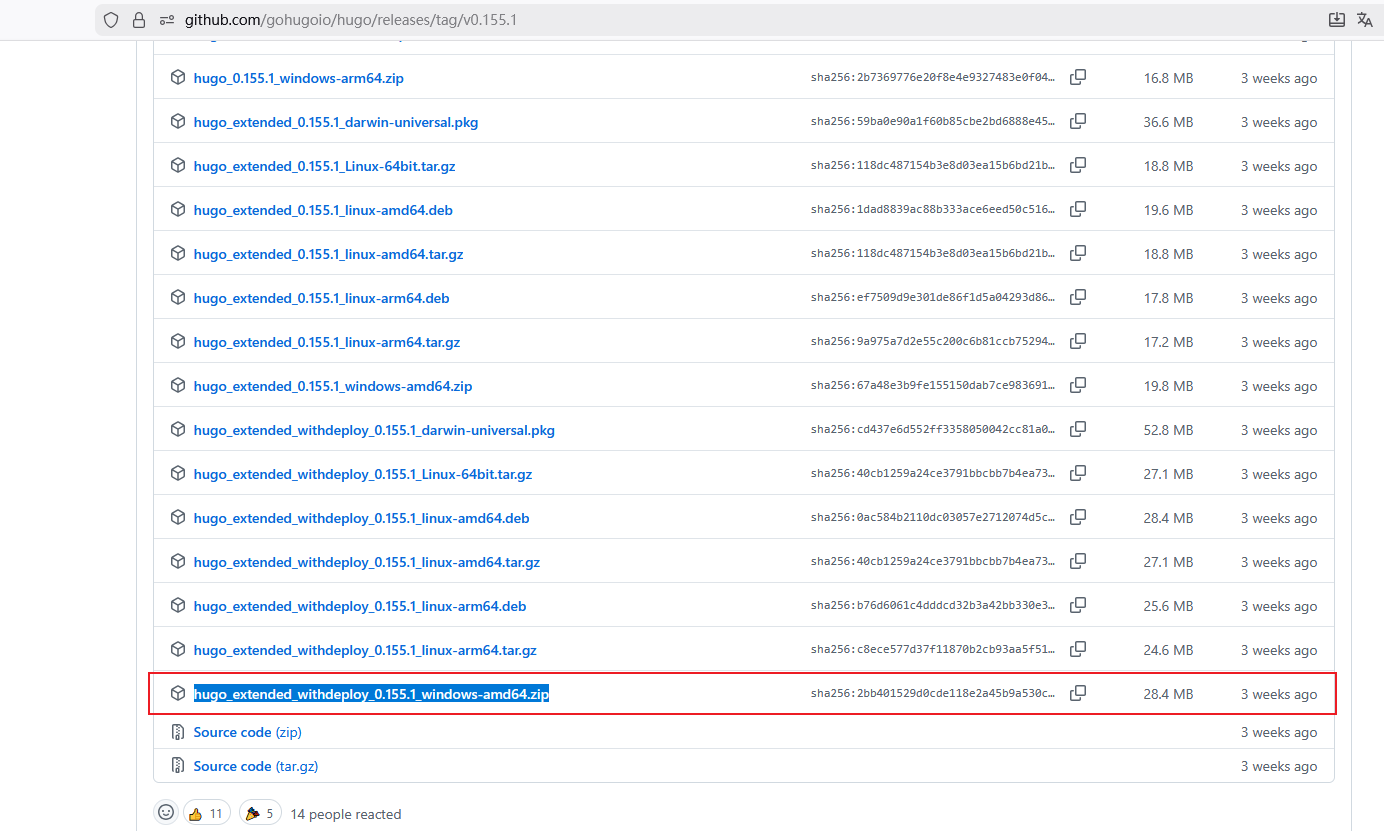Download hugo_extended_0.155.1_linux-amd64.deb
The image size is (1384, 831).
[323, 210]
